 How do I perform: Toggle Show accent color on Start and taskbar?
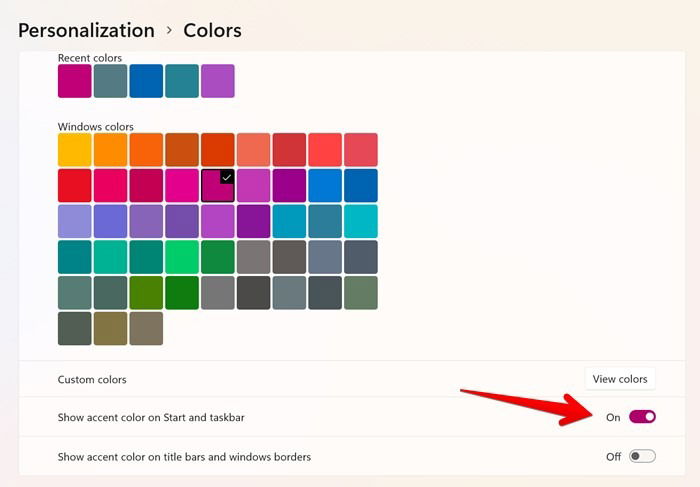pos(642,417)
